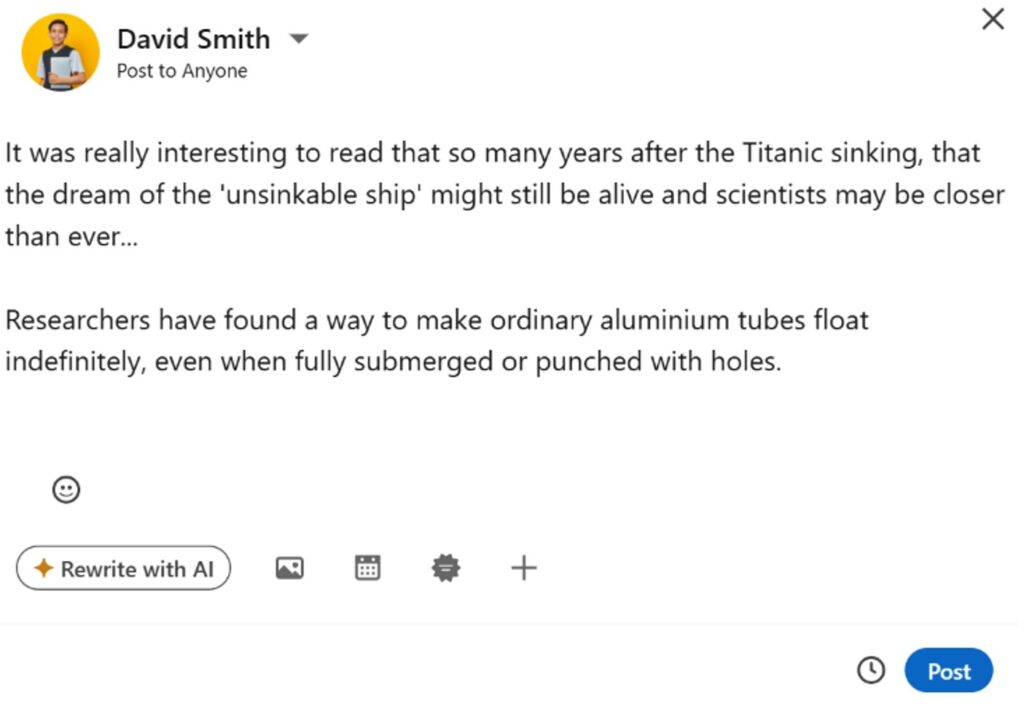Screen dimensions: 1024x714
Task: Add a photo using the image icon
Action: click(x=289, y=568)
